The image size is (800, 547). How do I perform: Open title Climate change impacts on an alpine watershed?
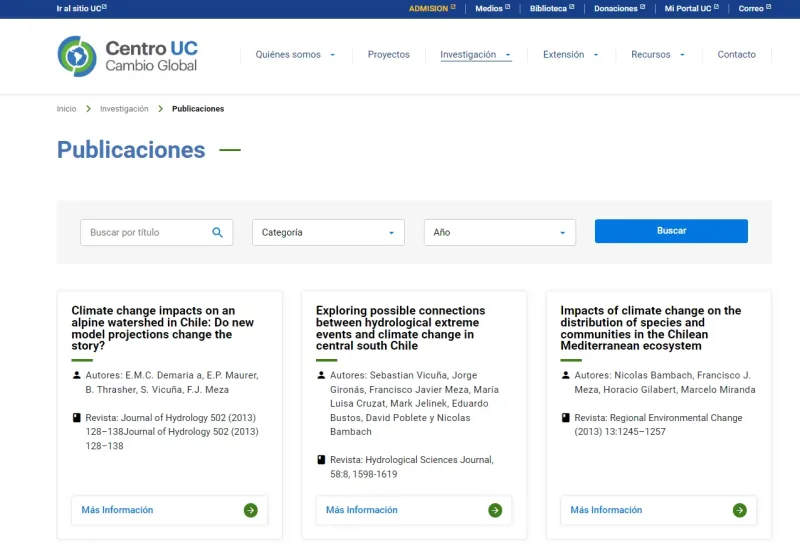[162, 328]
